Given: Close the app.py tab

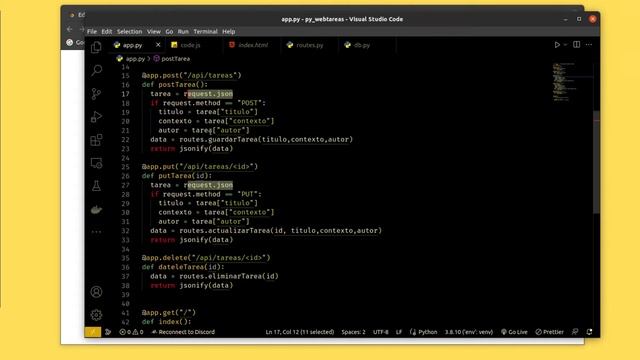Looking at the screenshot, I should [x=158, y=45].
